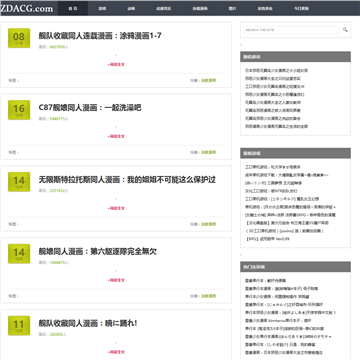Click the view count 2251652人

59,191
